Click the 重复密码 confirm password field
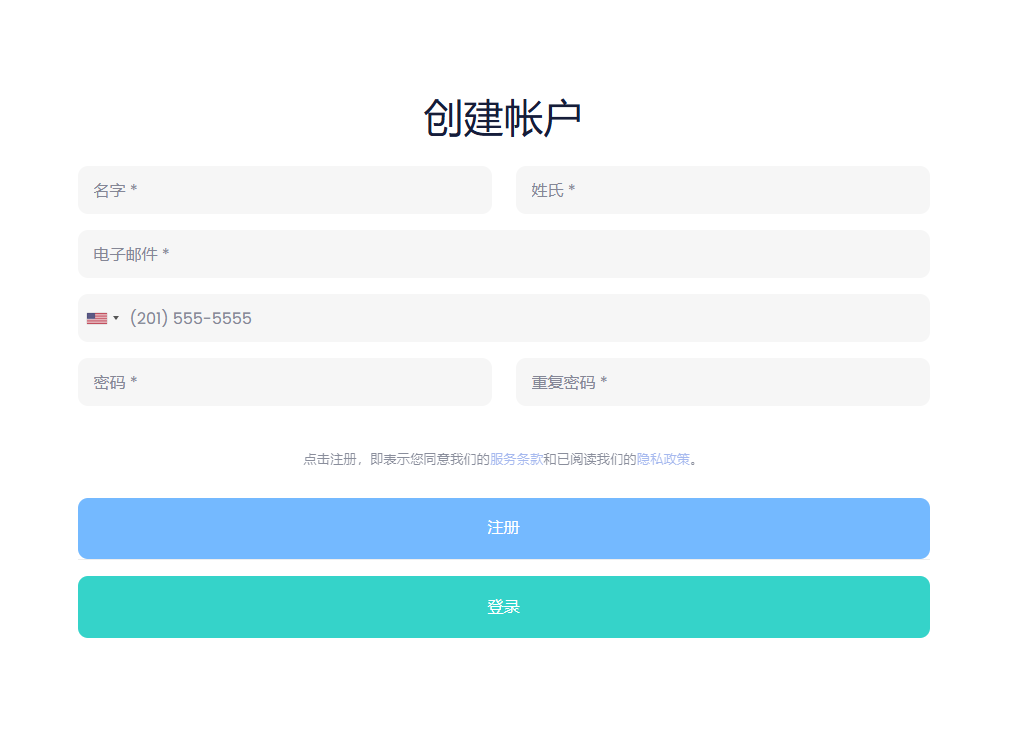 click(722, 382)
